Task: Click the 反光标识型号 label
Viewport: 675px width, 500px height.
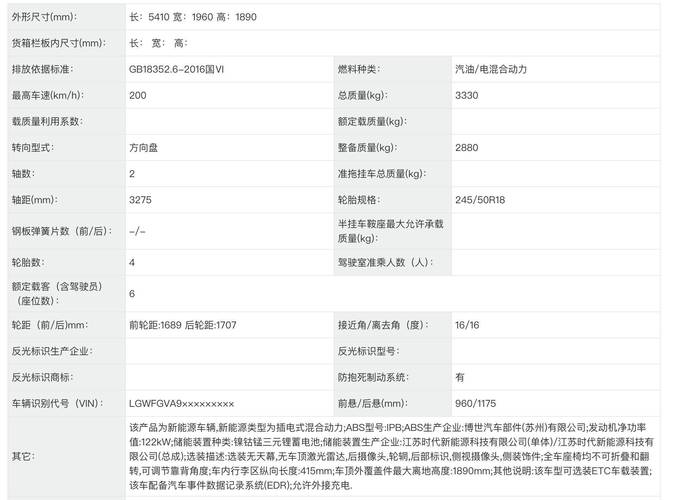Action: [x=368, y=351]
